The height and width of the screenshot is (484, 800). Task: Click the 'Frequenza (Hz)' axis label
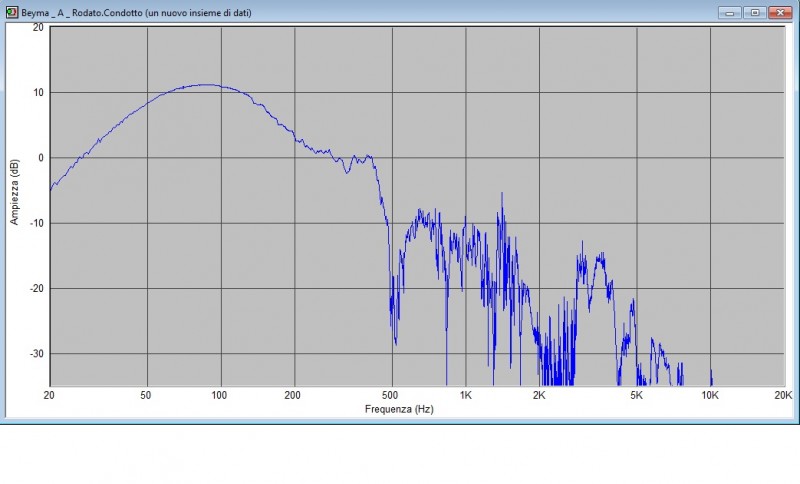399,409
